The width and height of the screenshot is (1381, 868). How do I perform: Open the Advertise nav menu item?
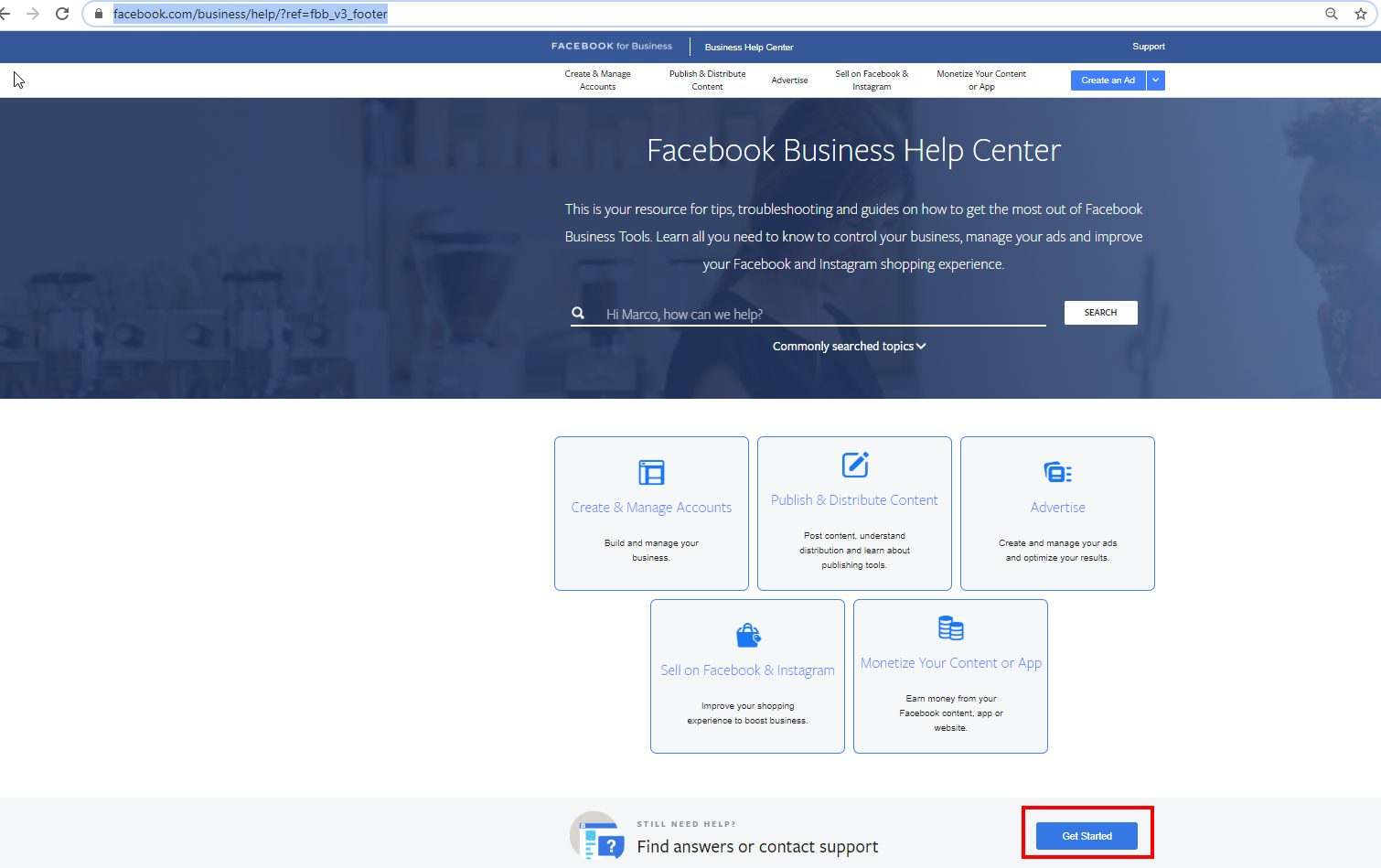point(789,80)
